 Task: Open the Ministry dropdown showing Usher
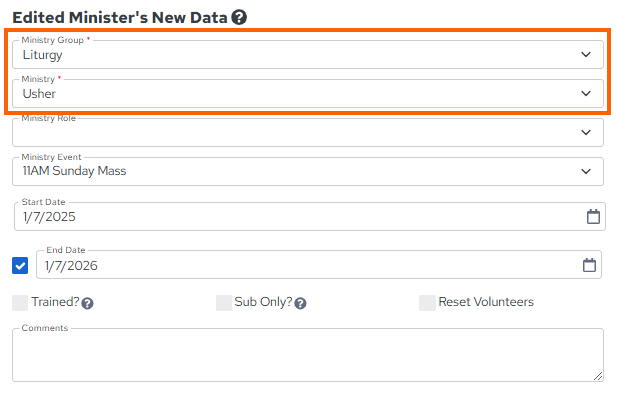click(308, 93)
